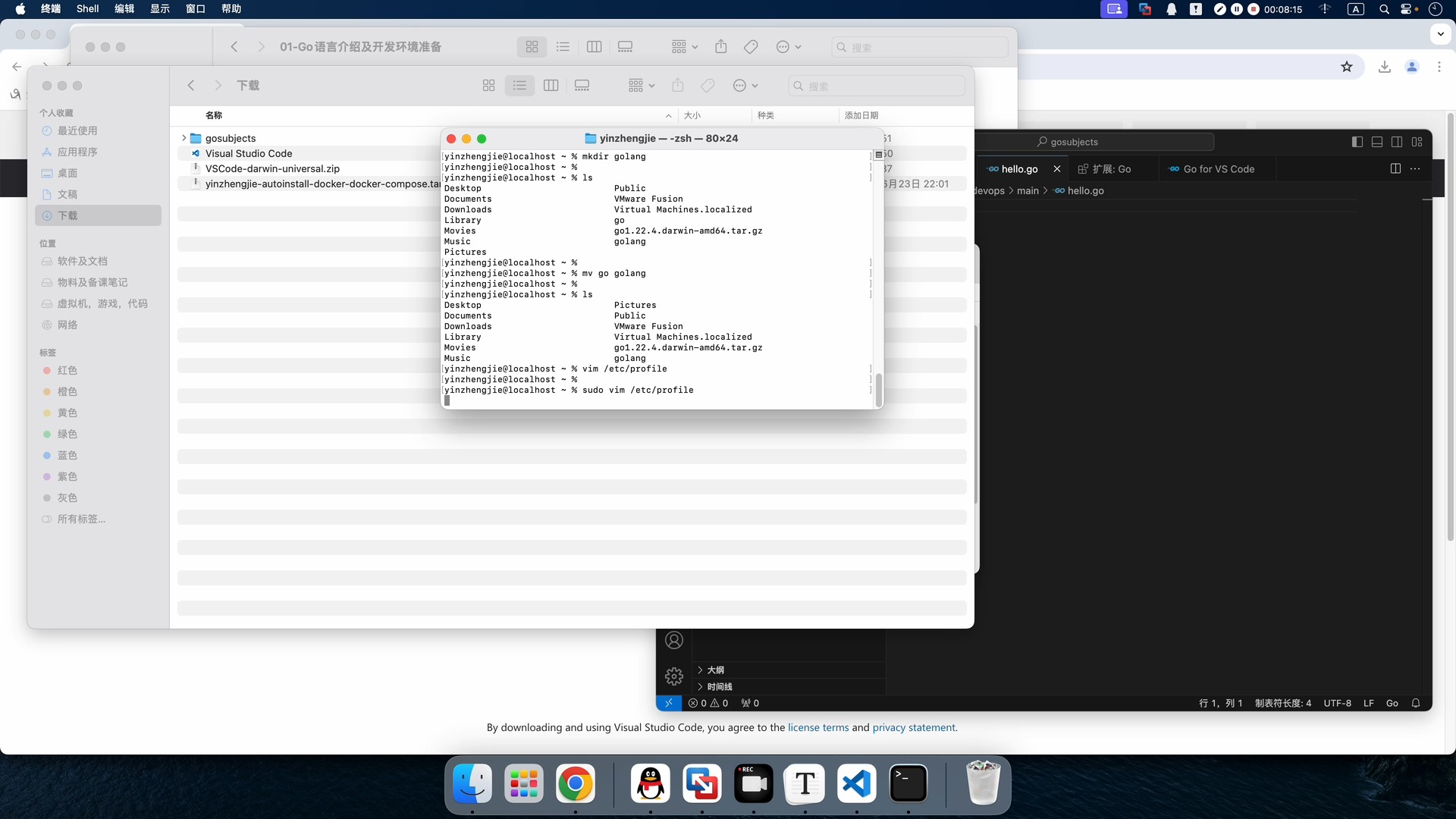Click the Split Editor Right icon
Image resolution: width=1456 pixels, height=819 pixels.
coord(1395,168)
